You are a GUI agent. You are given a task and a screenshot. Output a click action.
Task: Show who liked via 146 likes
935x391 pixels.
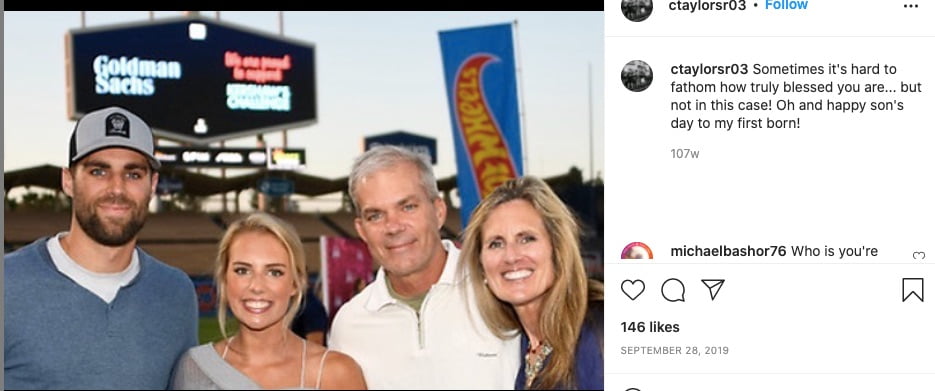(x=650, y=327)
